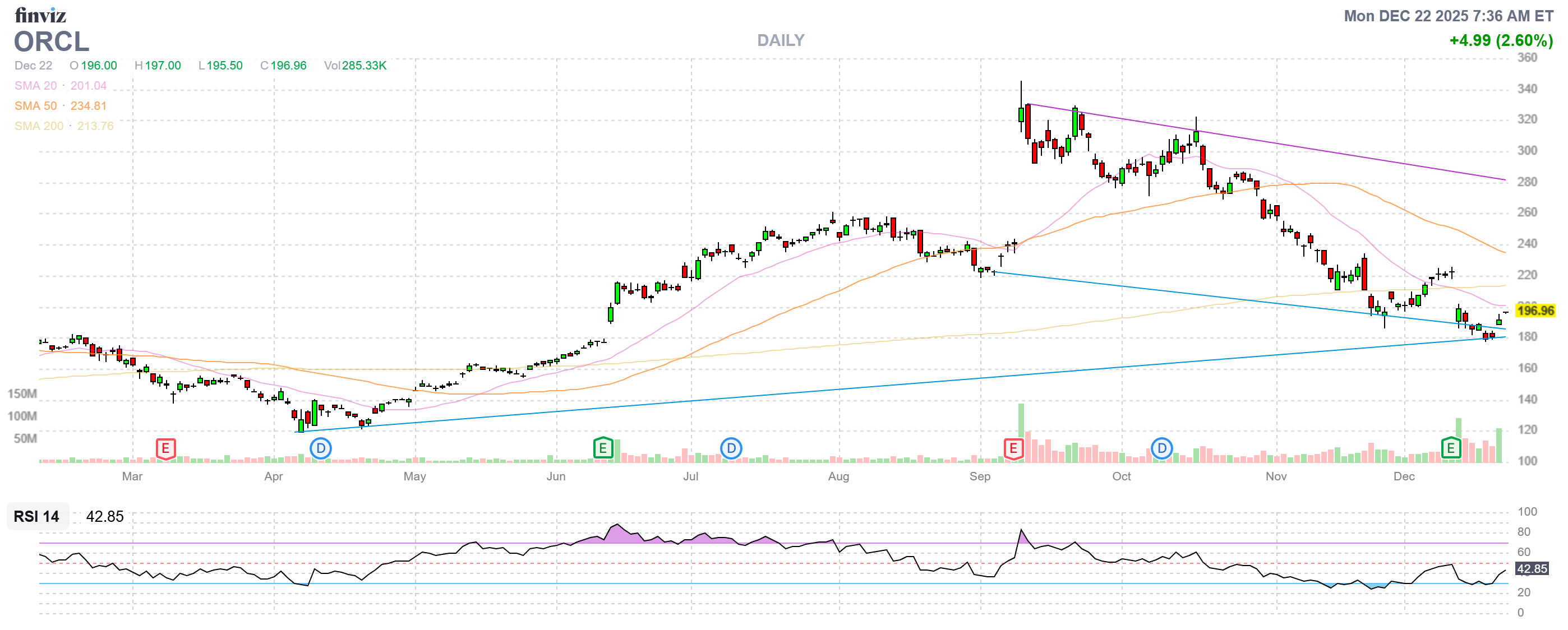Click the finviz logo
This screenshot has width=1568, height=630.
[x=40, y=15]
